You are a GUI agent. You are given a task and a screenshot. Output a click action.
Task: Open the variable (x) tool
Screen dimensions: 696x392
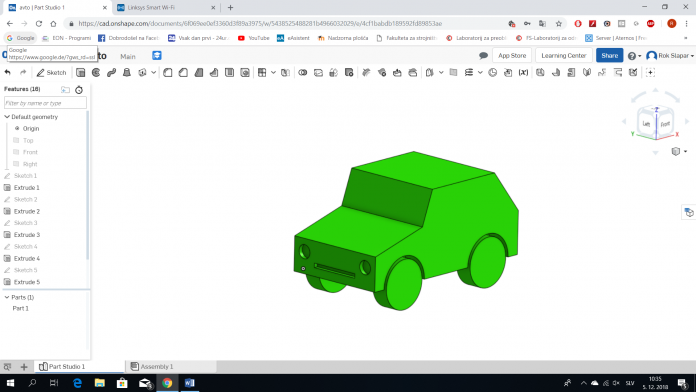tap(523, 72)
